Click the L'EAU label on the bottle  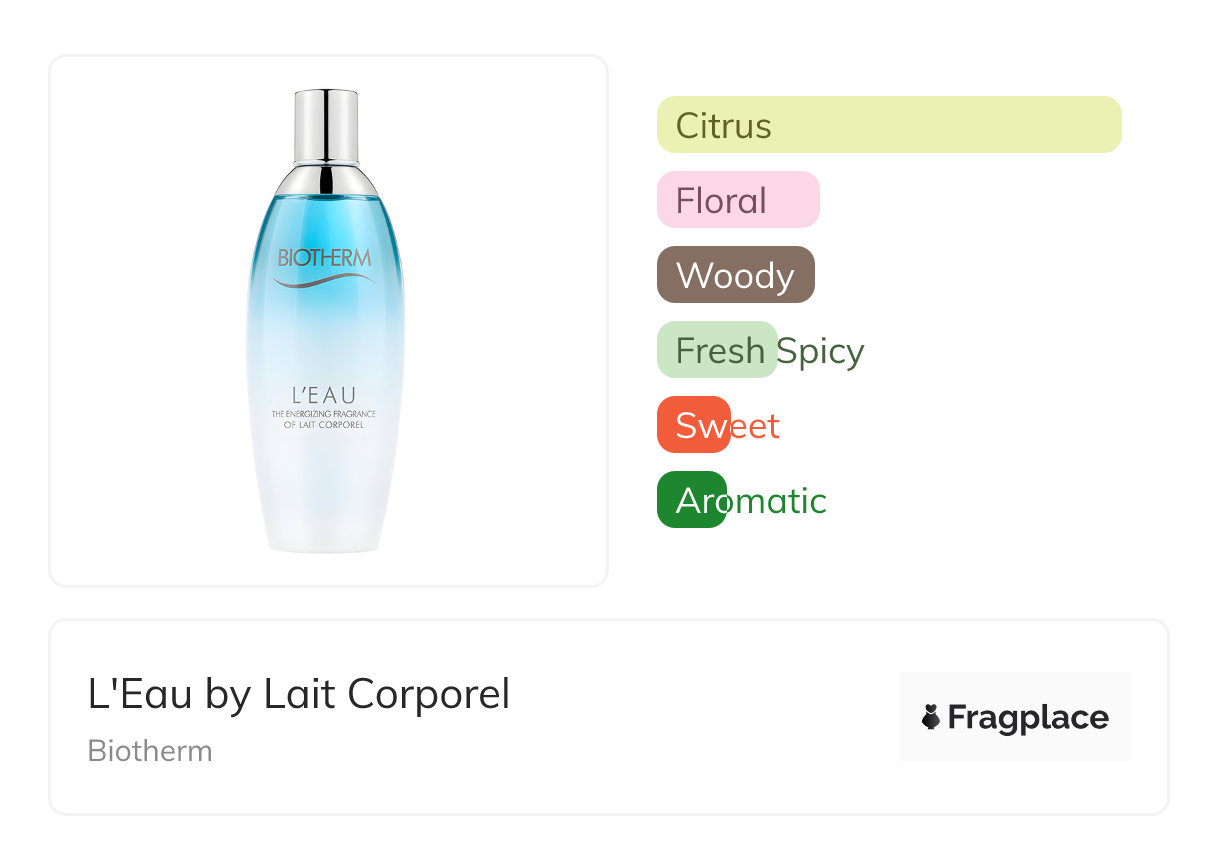(324, 395)
